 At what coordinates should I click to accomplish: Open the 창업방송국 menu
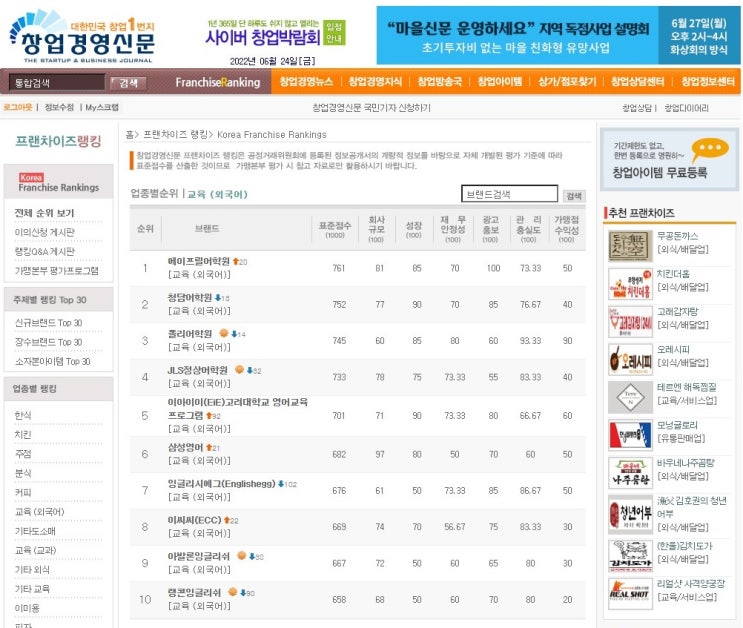[x=439, y=82]
